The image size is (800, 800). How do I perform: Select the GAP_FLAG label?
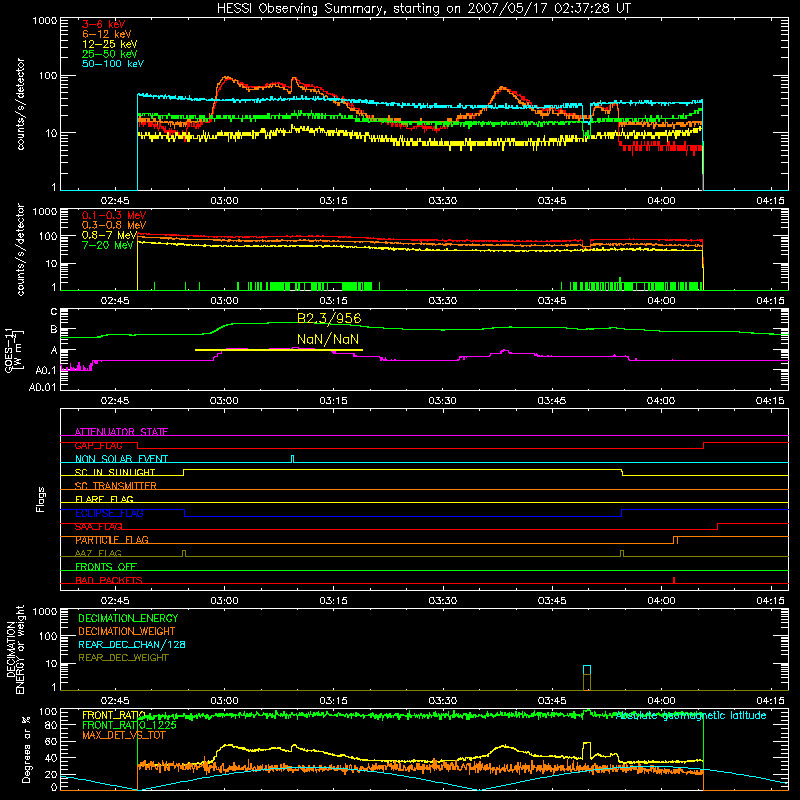[98, 445]
